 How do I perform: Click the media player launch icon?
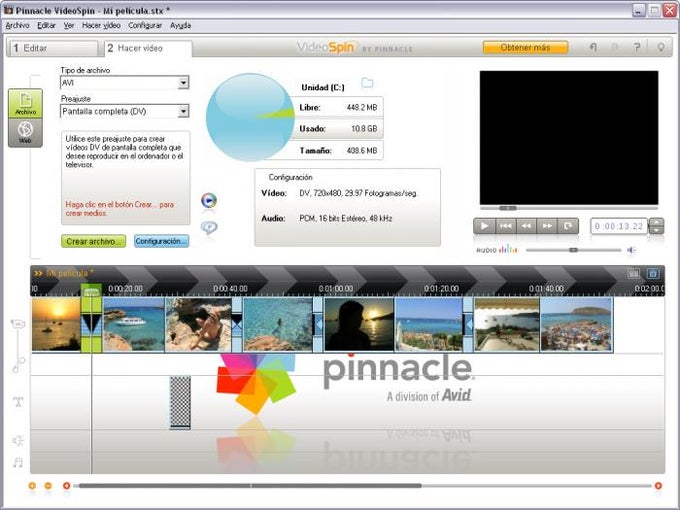[x=209, y=200]
